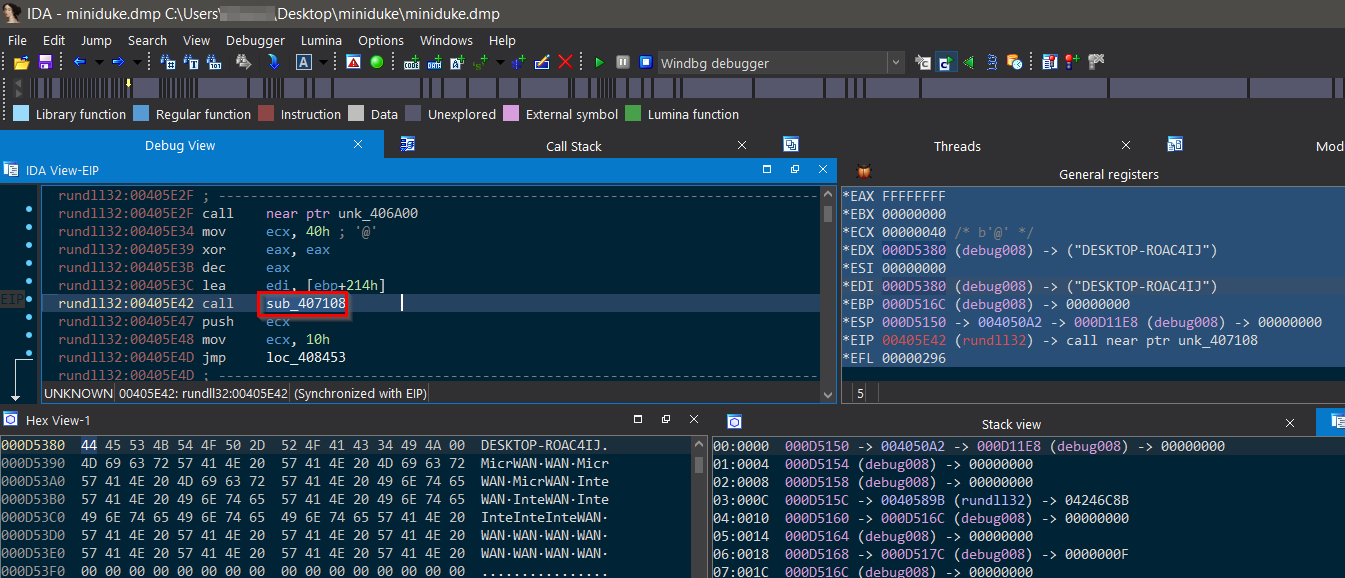
Task: Float the IDA View-EIP panel
Action: point(795,170)
